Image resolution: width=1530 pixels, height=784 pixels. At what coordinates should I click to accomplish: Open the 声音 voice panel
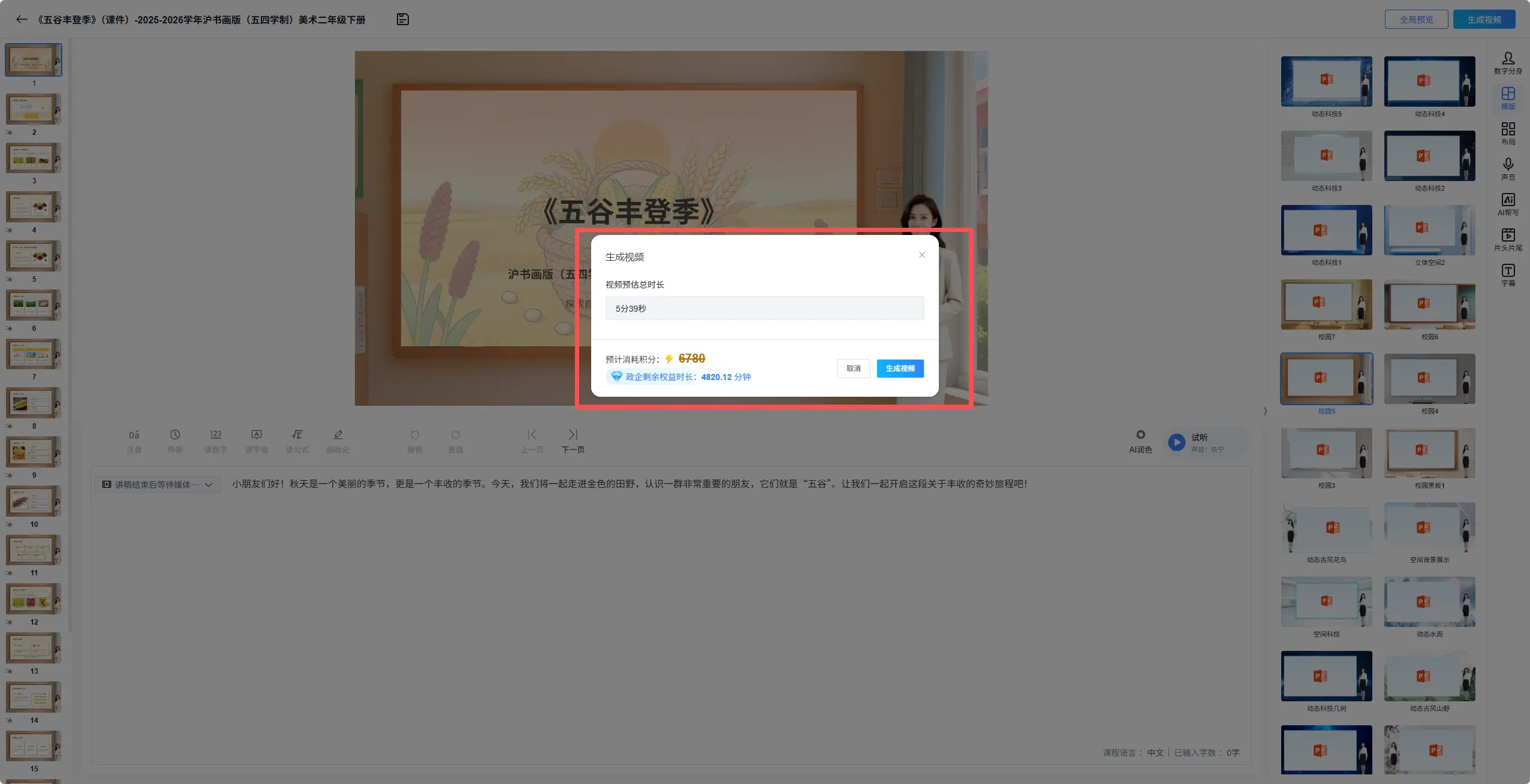(1508, 169)
